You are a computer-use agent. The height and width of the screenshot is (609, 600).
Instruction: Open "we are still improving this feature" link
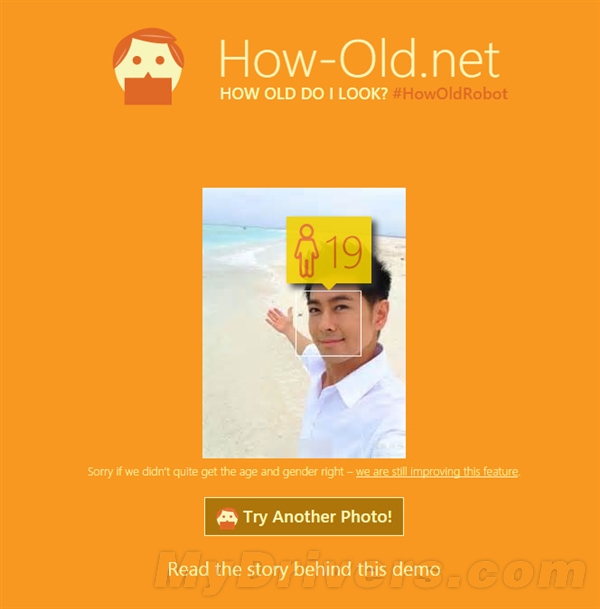pos(437,472)
